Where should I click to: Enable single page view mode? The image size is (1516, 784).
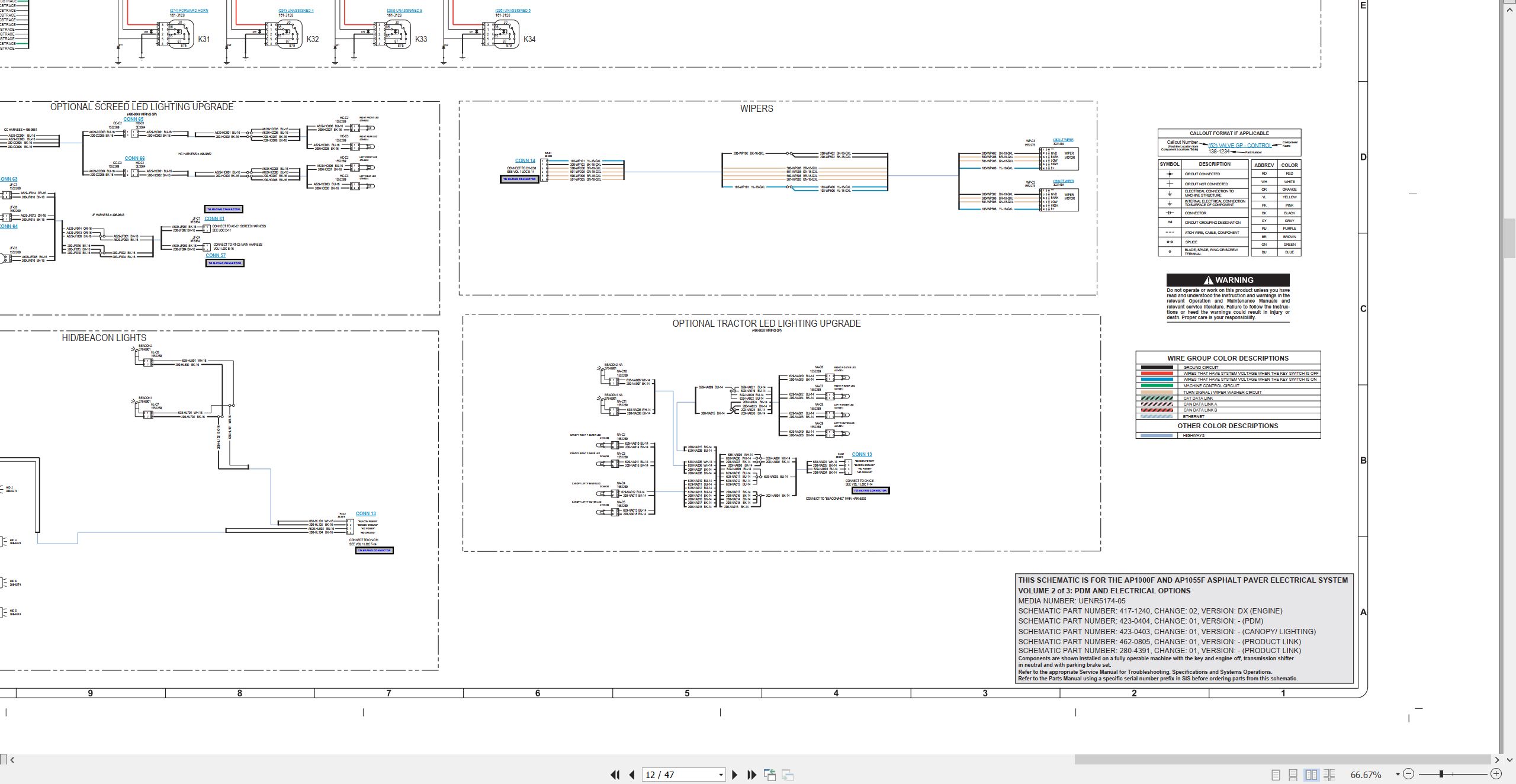[x=1276, y=775]
